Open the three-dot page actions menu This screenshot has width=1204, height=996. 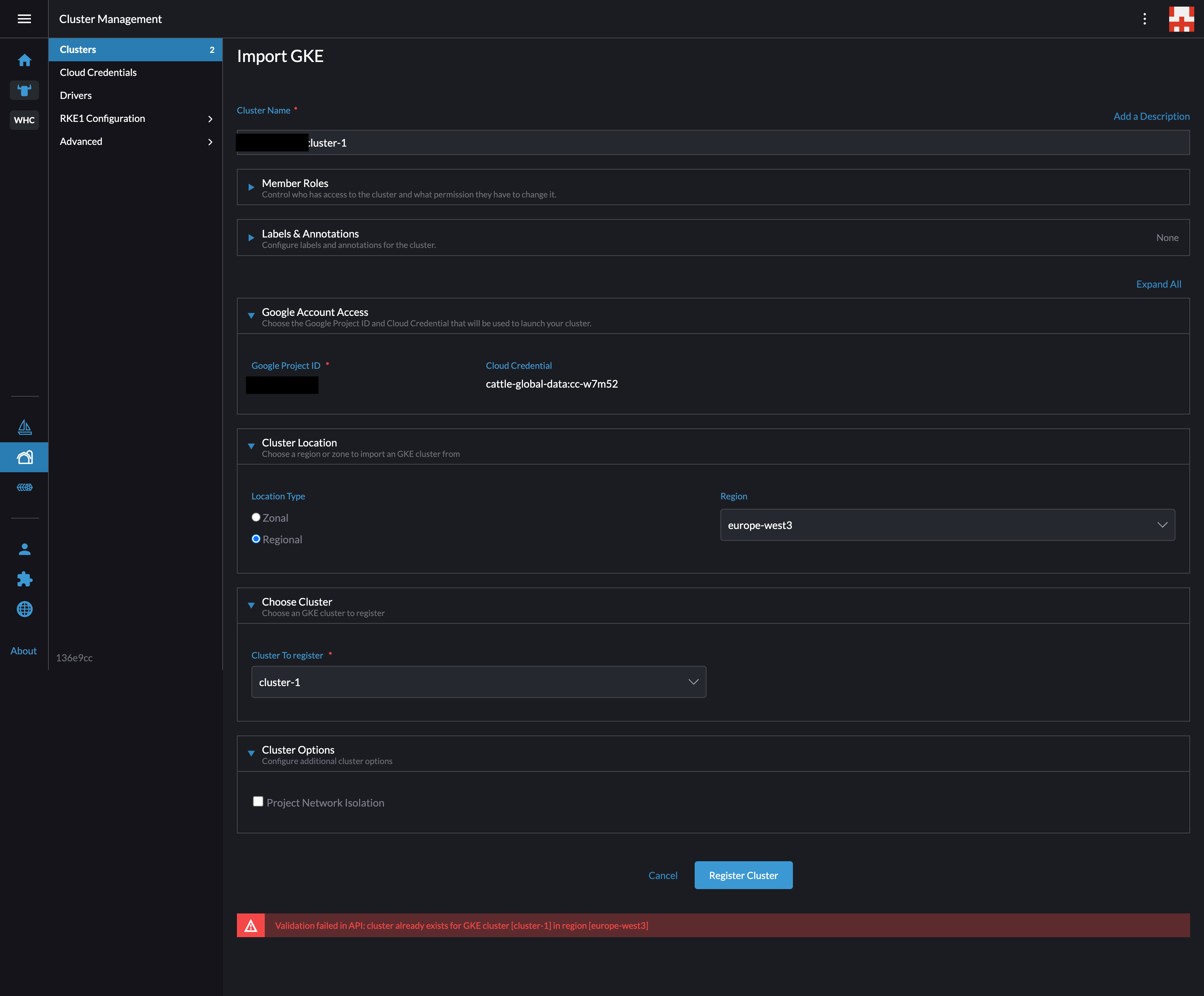1144,19
